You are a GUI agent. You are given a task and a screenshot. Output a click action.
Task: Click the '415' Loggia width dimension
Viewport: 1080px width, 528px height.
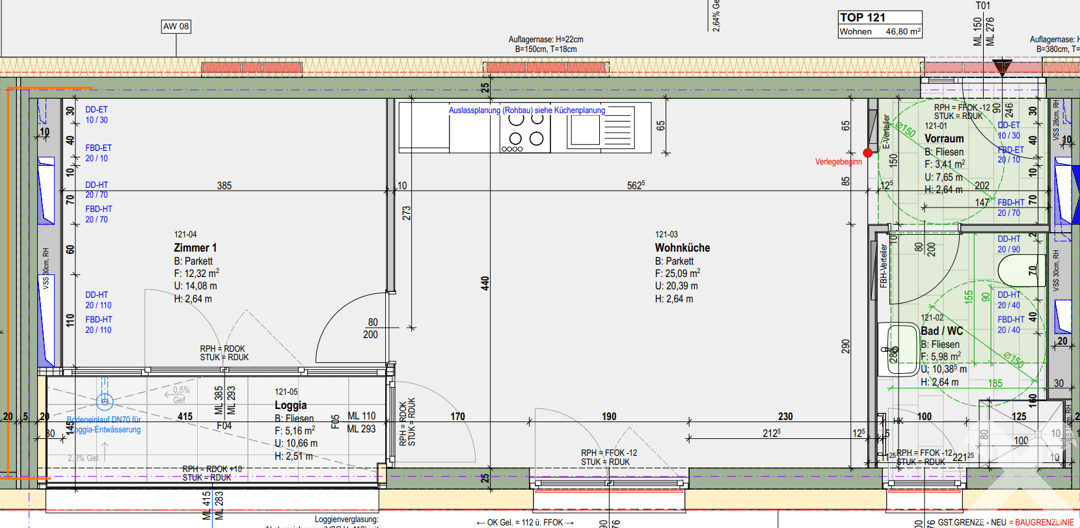185,416
